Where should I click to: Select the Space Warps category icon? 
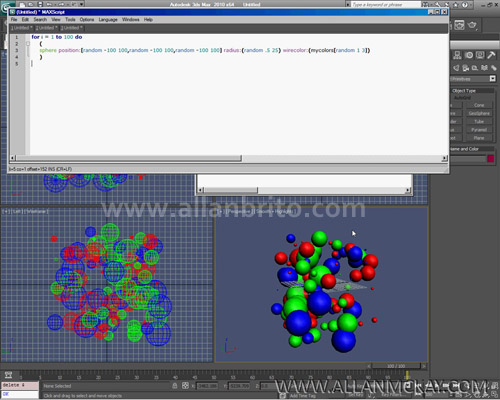[484, 68]
